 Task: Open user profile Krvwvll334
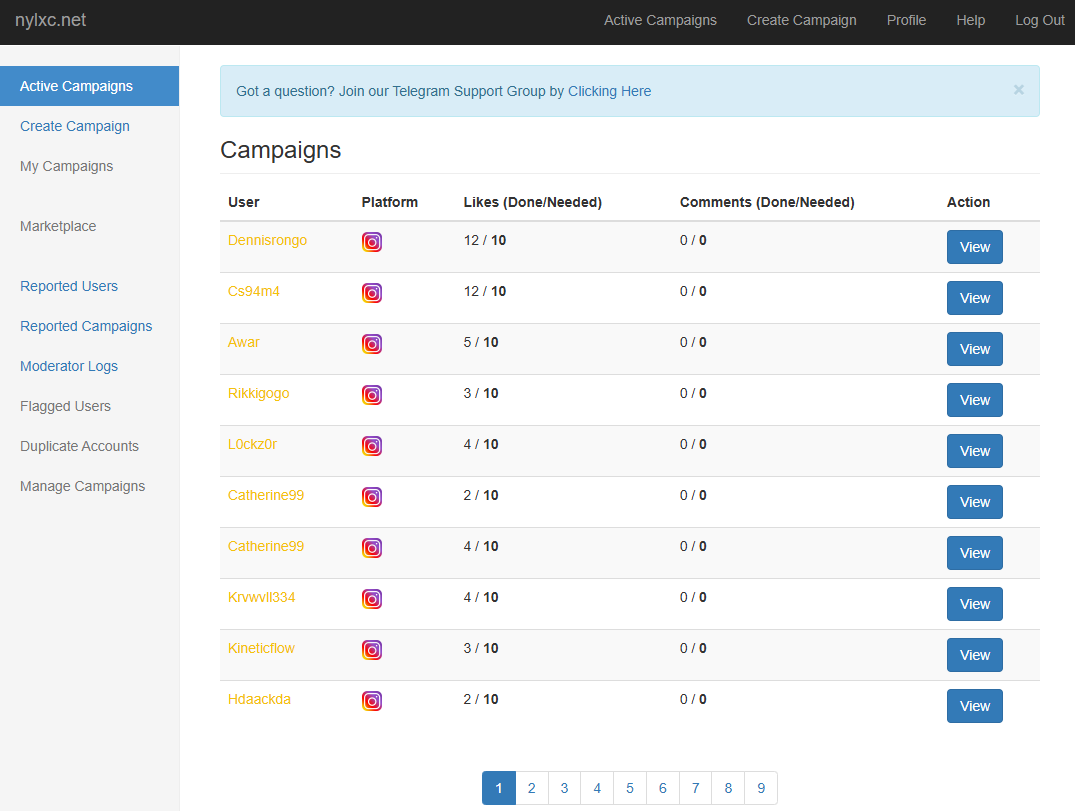click(261, 597)
